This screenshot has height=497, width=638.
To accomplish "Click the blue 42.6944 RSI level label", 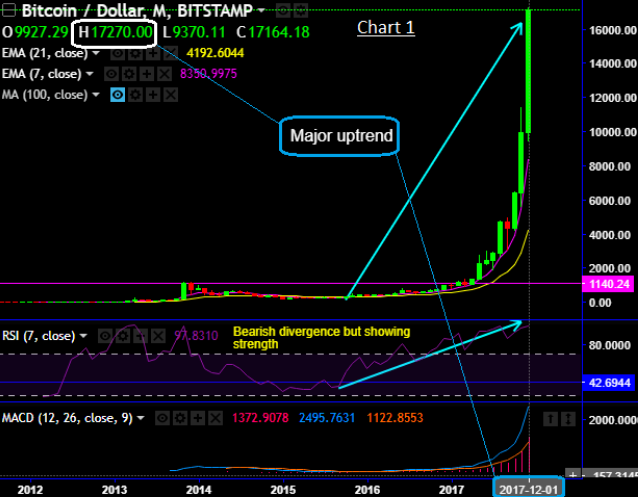I will (x=609, y=383).
